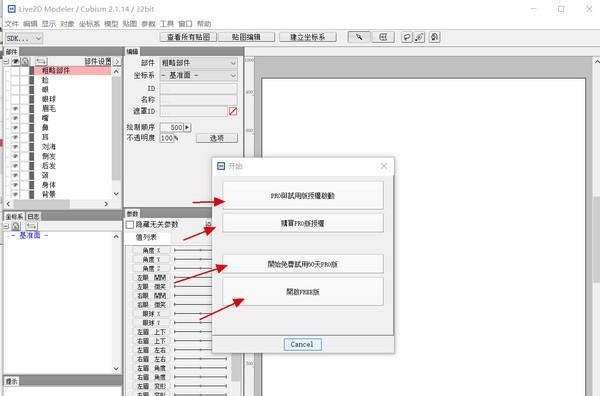Start the free 30-day PRO trial
The image size is (600, 396).
pos(303,264)
